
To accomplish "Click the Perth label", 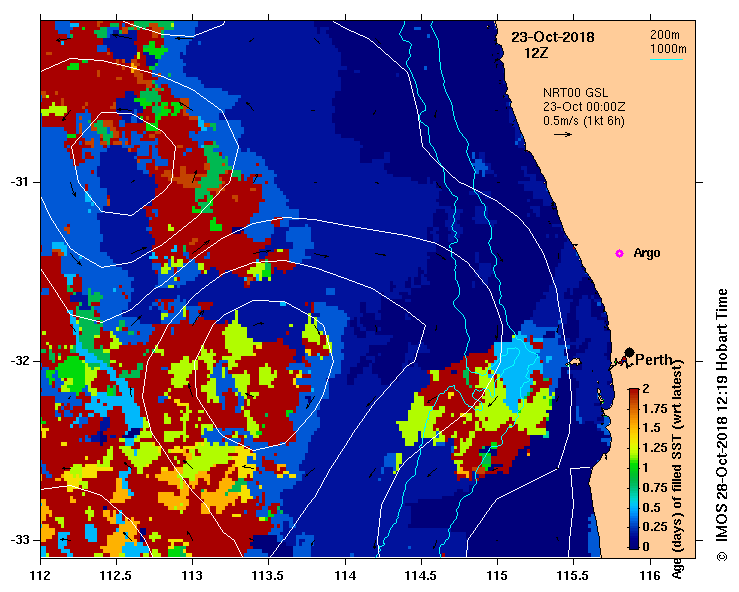I will click(x=654, y=360).
